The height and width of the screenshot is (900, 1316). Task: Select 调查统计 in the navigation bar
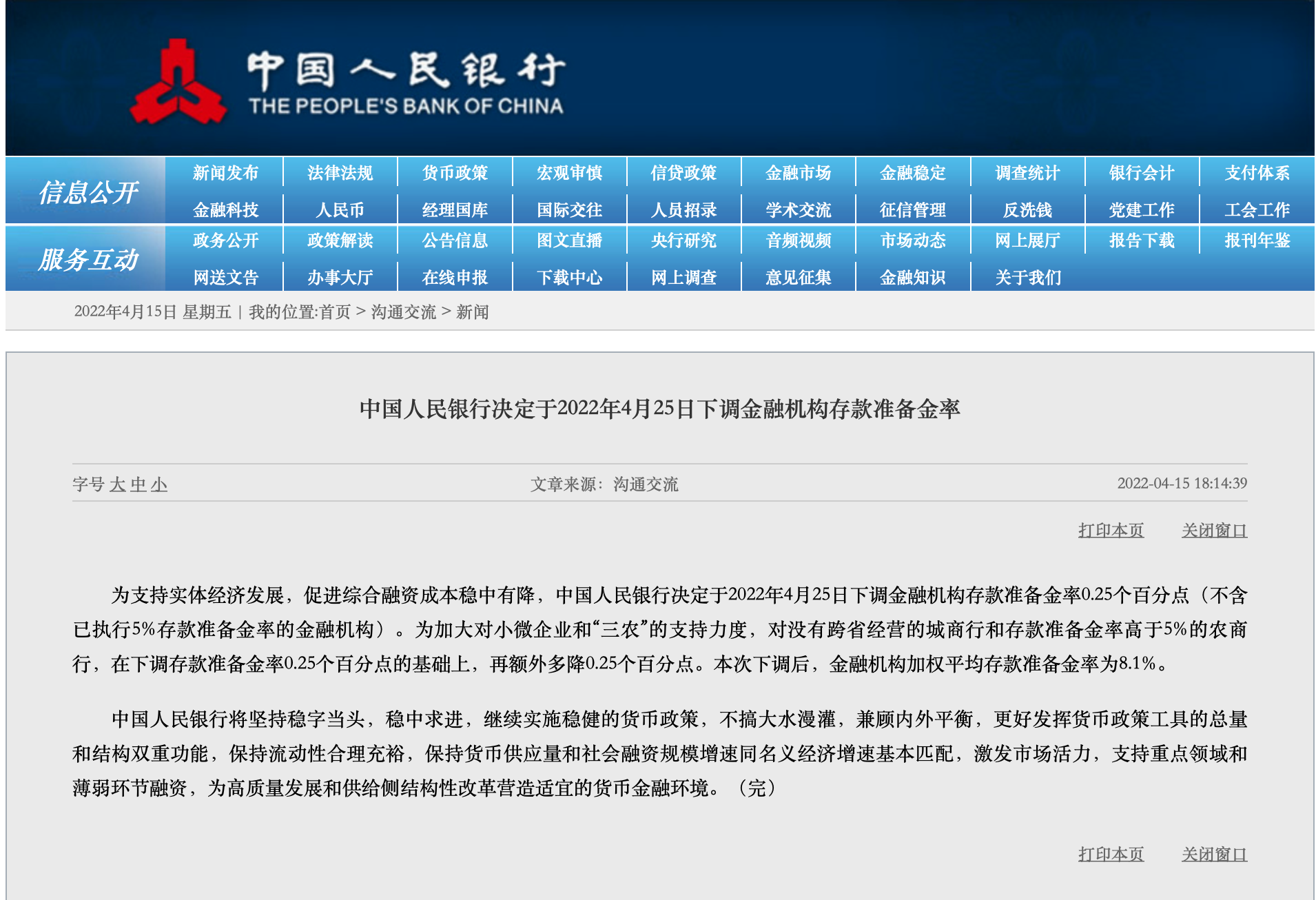(1027, 173)
